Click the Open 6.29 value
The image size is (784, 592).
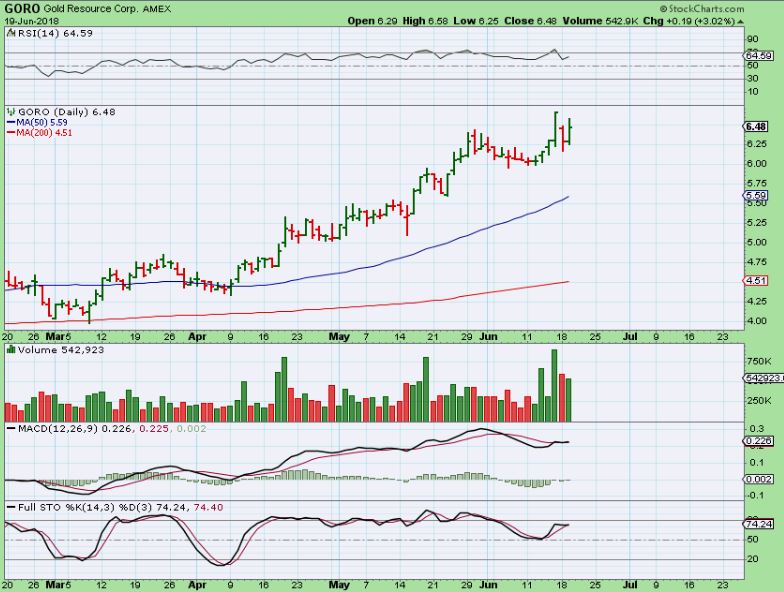(372, 21)
